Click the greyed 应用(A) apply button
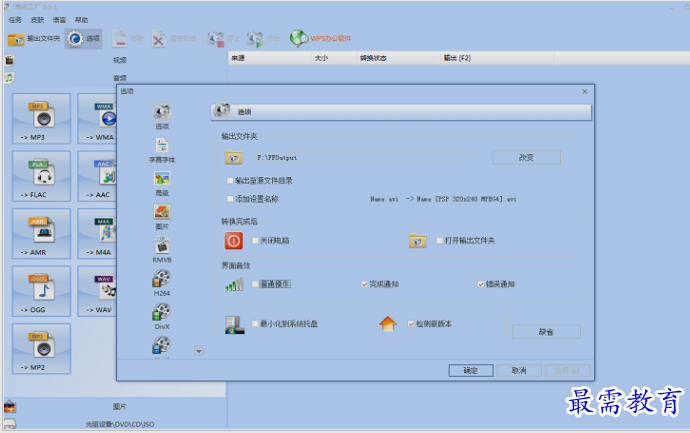 (x=567, y=371)
